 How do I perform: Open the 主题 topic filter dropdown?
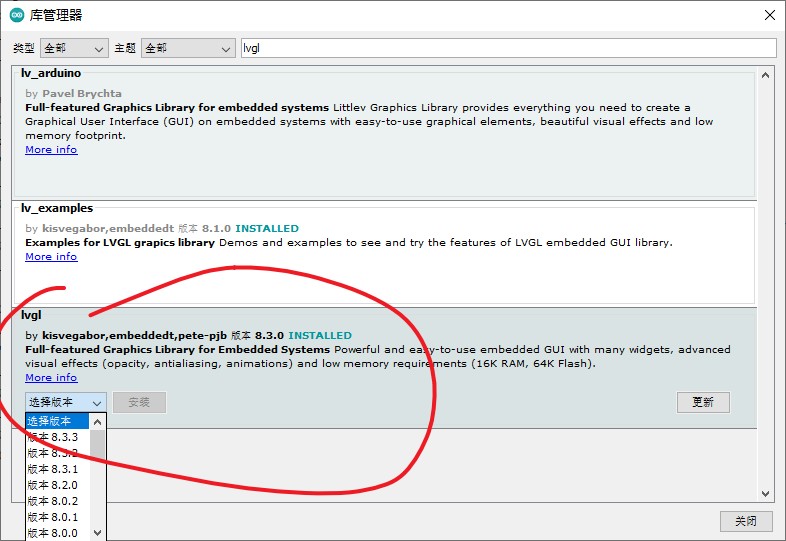[188, 48]
